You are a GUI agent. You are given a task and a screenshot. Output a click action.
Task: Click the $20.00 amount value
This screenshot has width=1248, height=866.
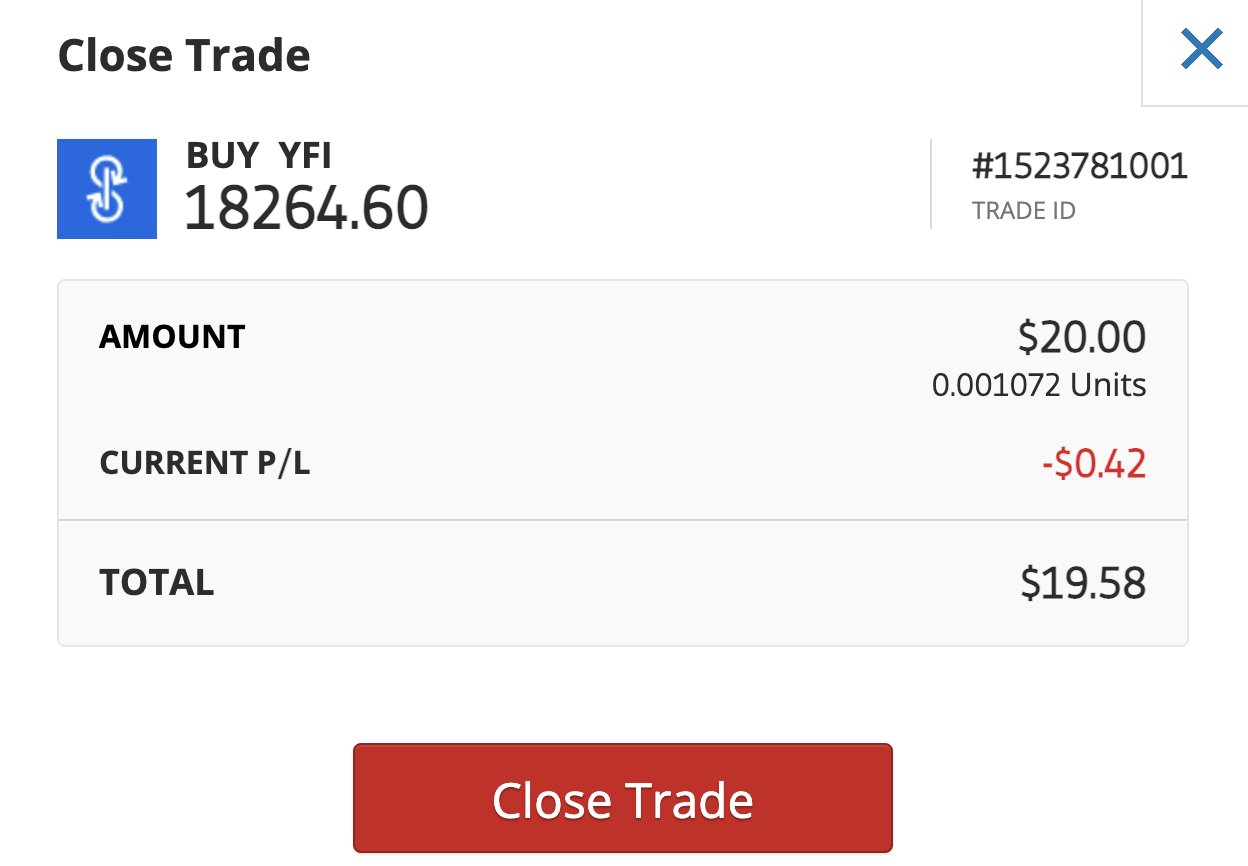point(1082,337)
